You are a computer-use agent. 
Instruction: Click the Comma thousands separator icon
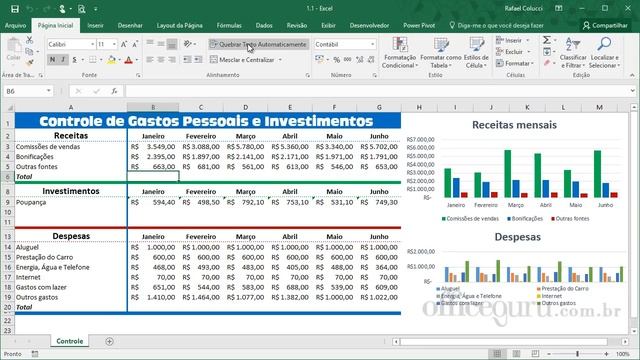click(348, 60)
